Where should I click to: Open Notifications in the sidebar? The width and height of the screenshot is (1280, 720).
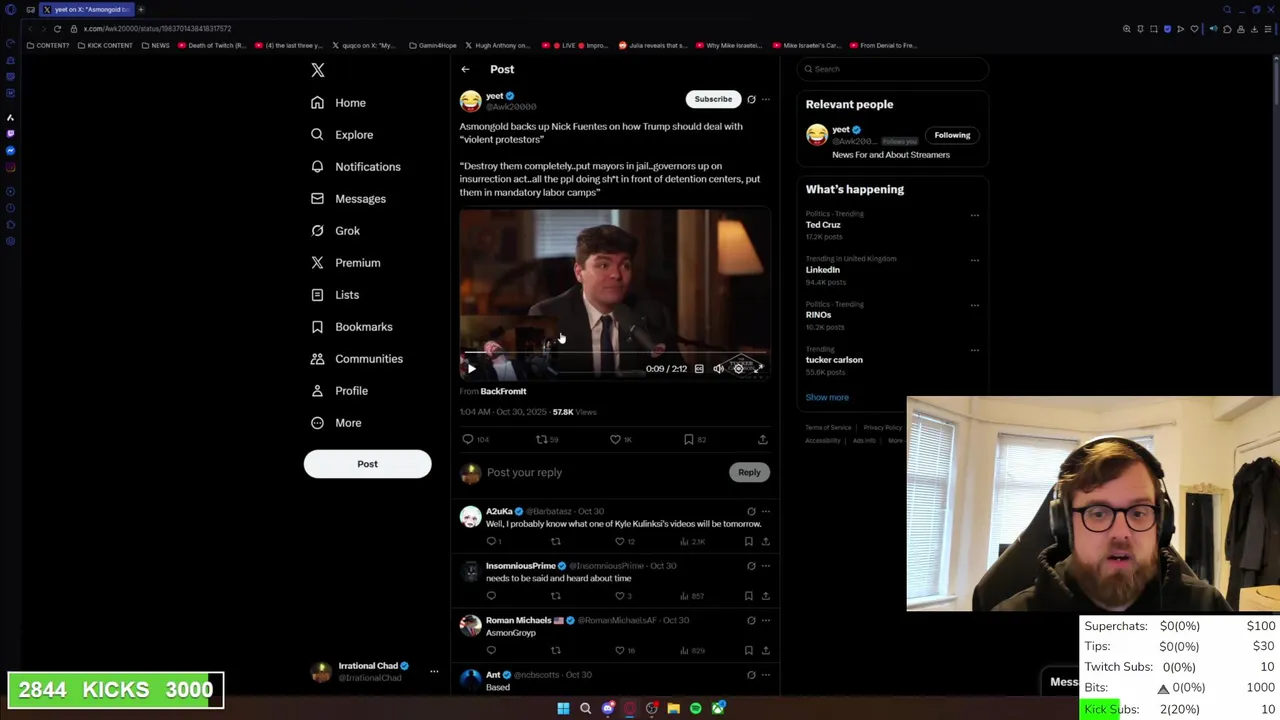coord(355,167)
